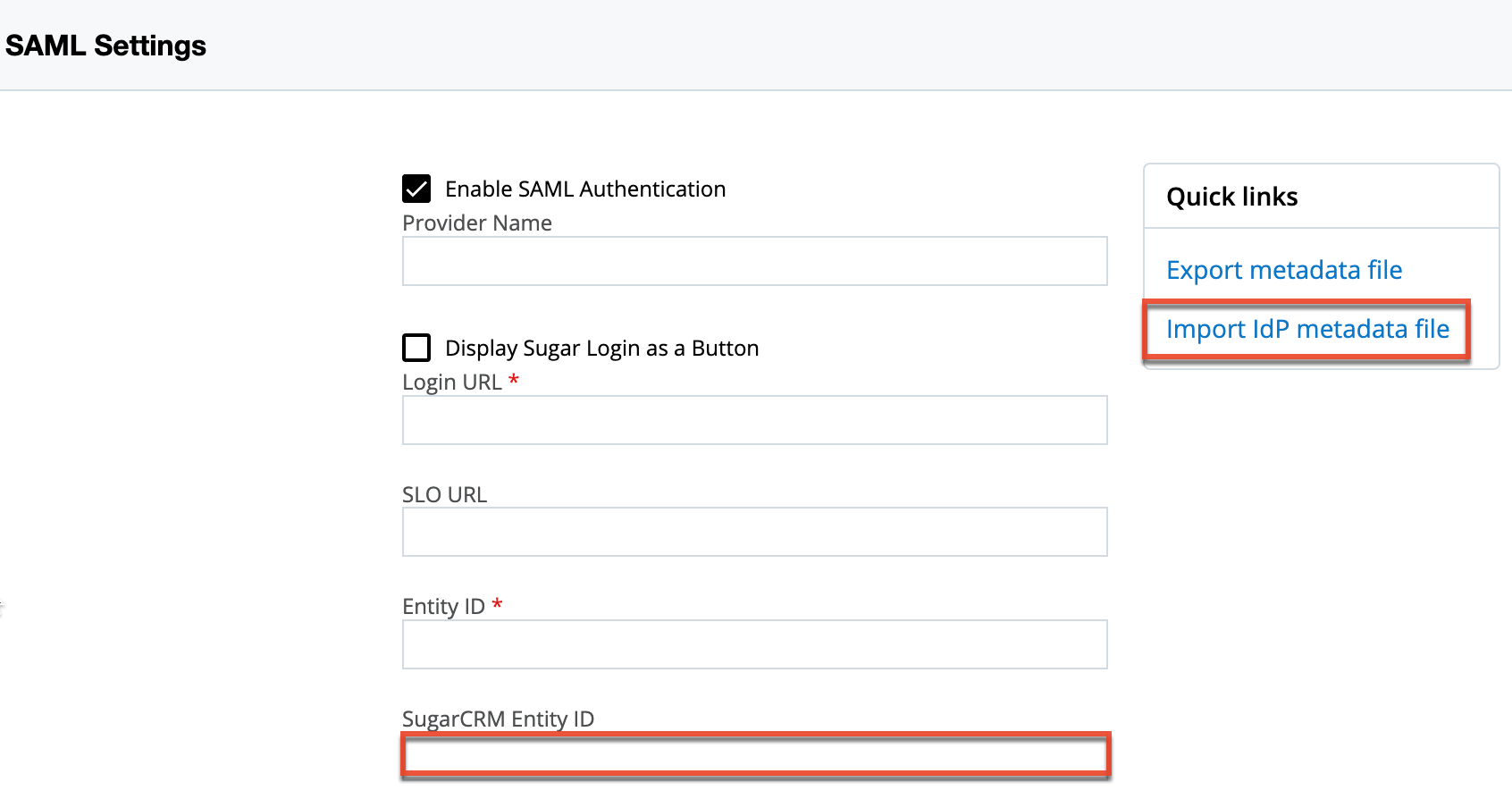The height and width of the screenshot is (799, 1512).
Task: Select the SLO URL text box
Action: coord(754,531)
